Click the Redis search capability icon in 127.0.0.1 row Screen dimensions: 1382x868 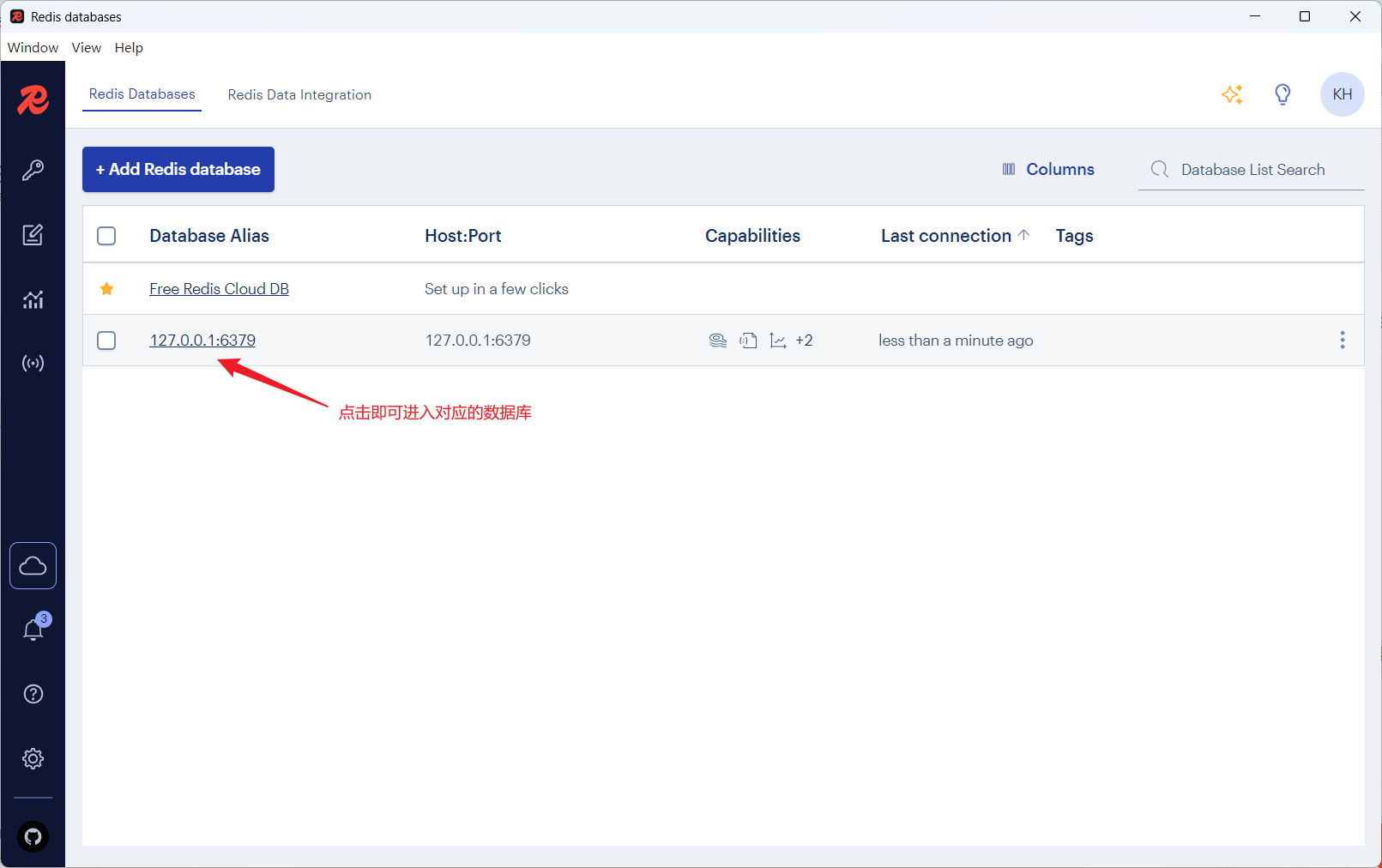[718, 341]
